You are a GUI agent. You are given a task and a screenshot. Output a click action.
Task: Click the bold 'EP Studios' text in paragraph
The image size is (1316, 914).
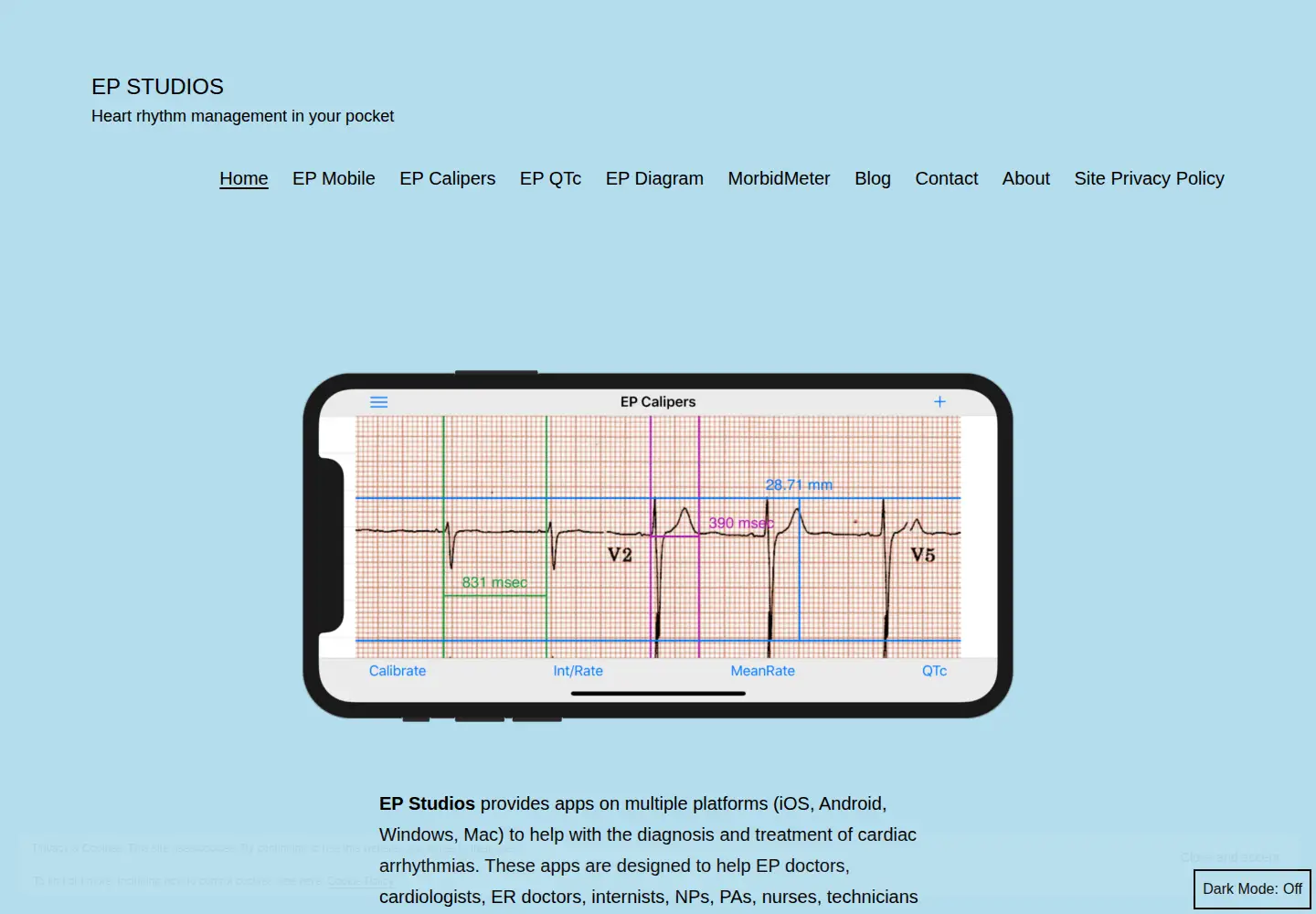427,803
